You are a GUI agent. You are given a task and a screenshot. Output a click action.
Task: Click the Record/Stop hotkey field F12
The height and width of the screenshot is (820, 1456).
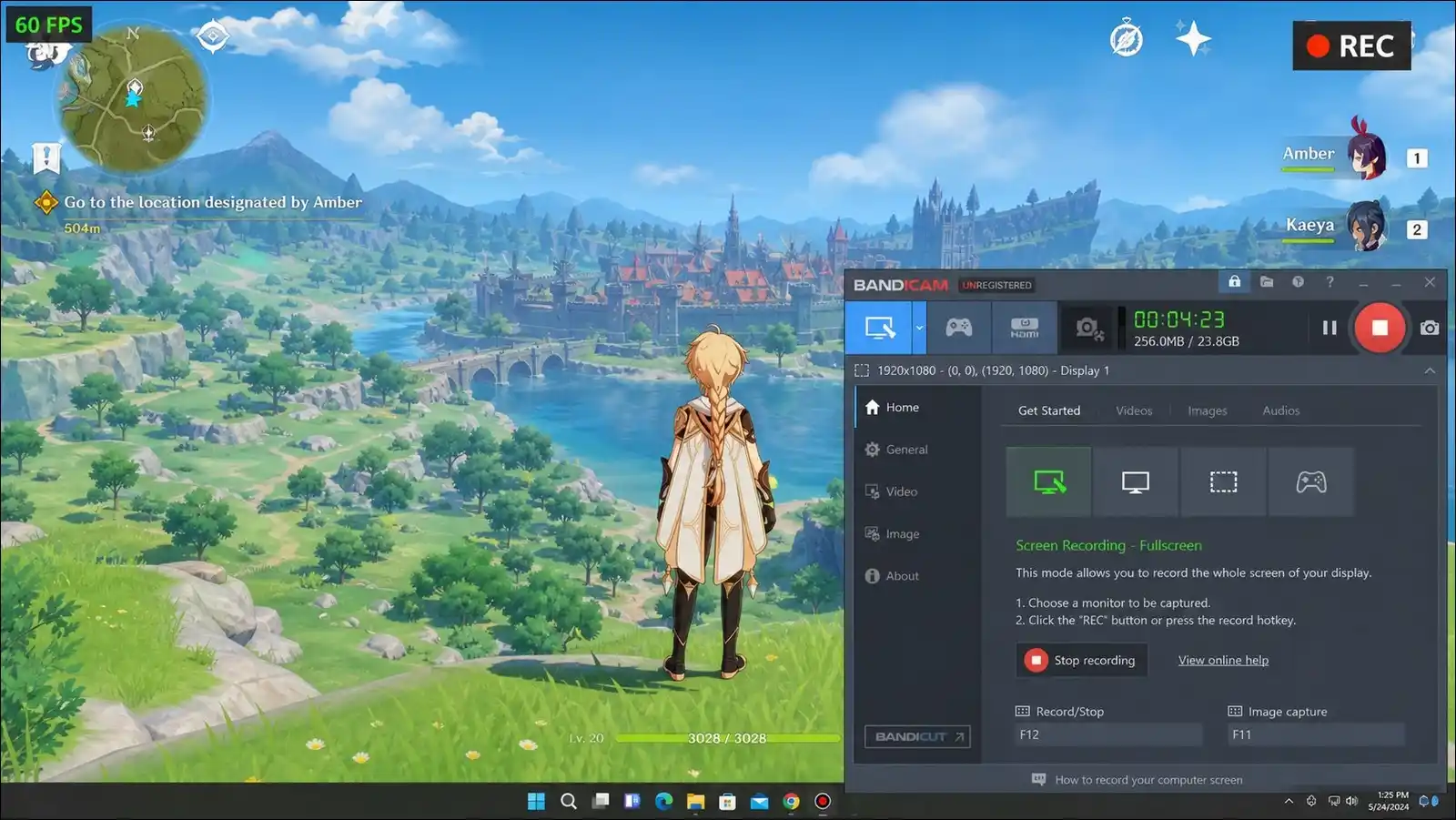(x=1108, y=734)
